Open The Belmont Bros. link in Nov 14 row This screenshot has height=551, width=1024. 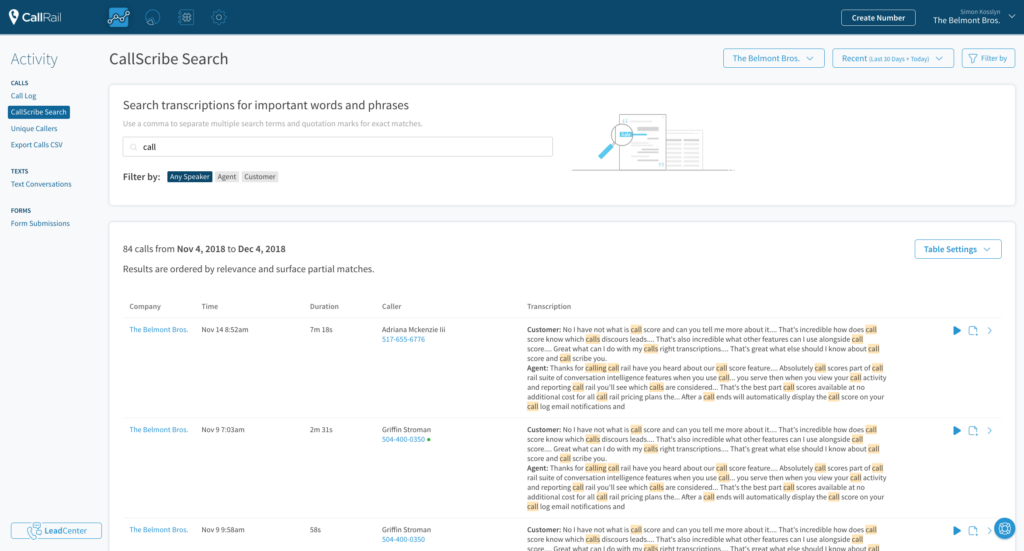coord(159,330)
